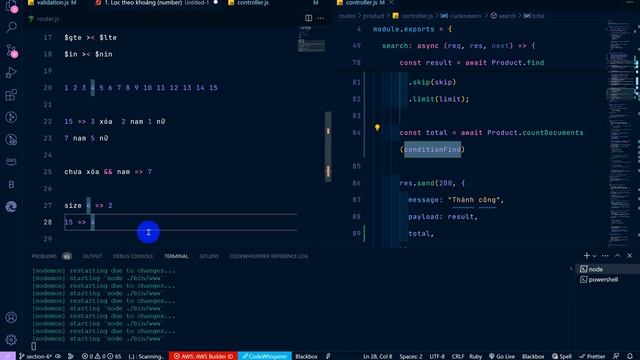Screen dimensions: 640x360
Task: Click 'conditionFind' highlighted text
Action: coord(433,149)
